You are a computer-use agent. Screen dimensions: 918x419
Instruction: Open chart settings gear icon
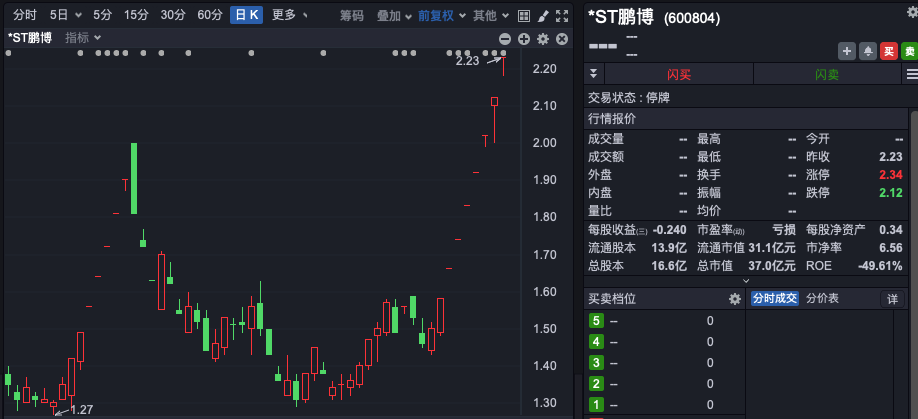(x=543, y=39)
